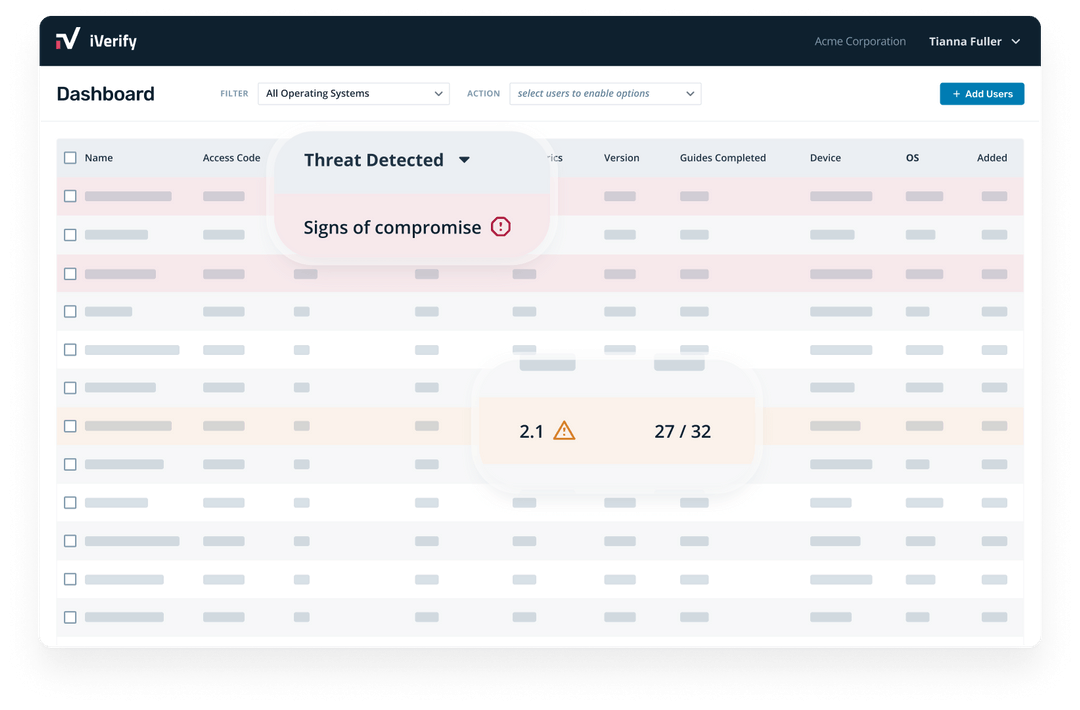Click the dropdown arrow on All Operating Systems
The image size is (1080, 710).
[440, 93]
